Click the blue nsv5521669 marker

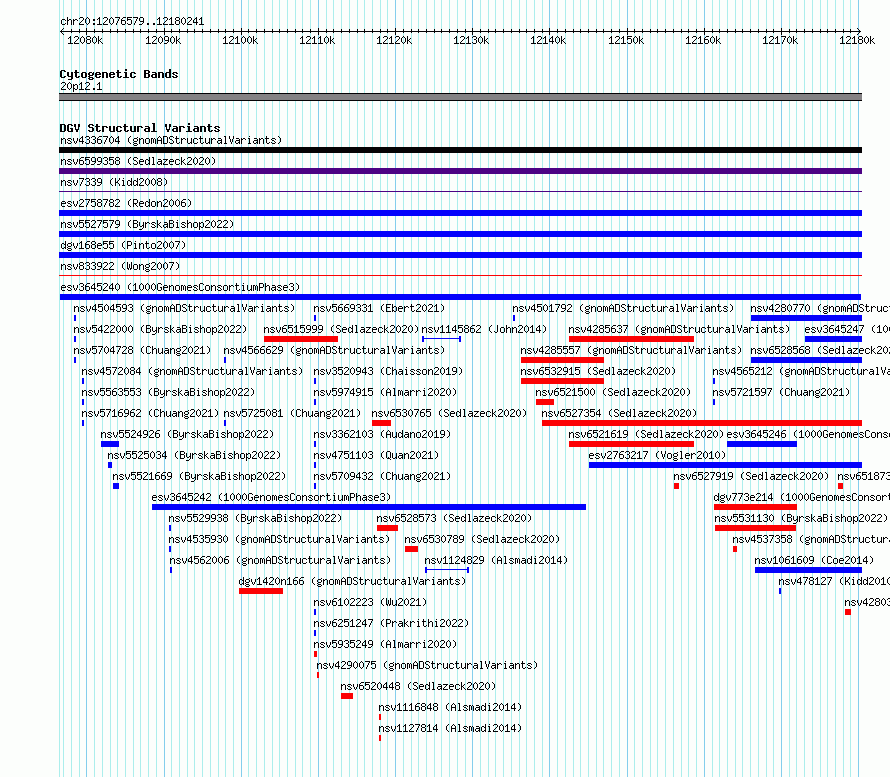(x=116, y=486)
